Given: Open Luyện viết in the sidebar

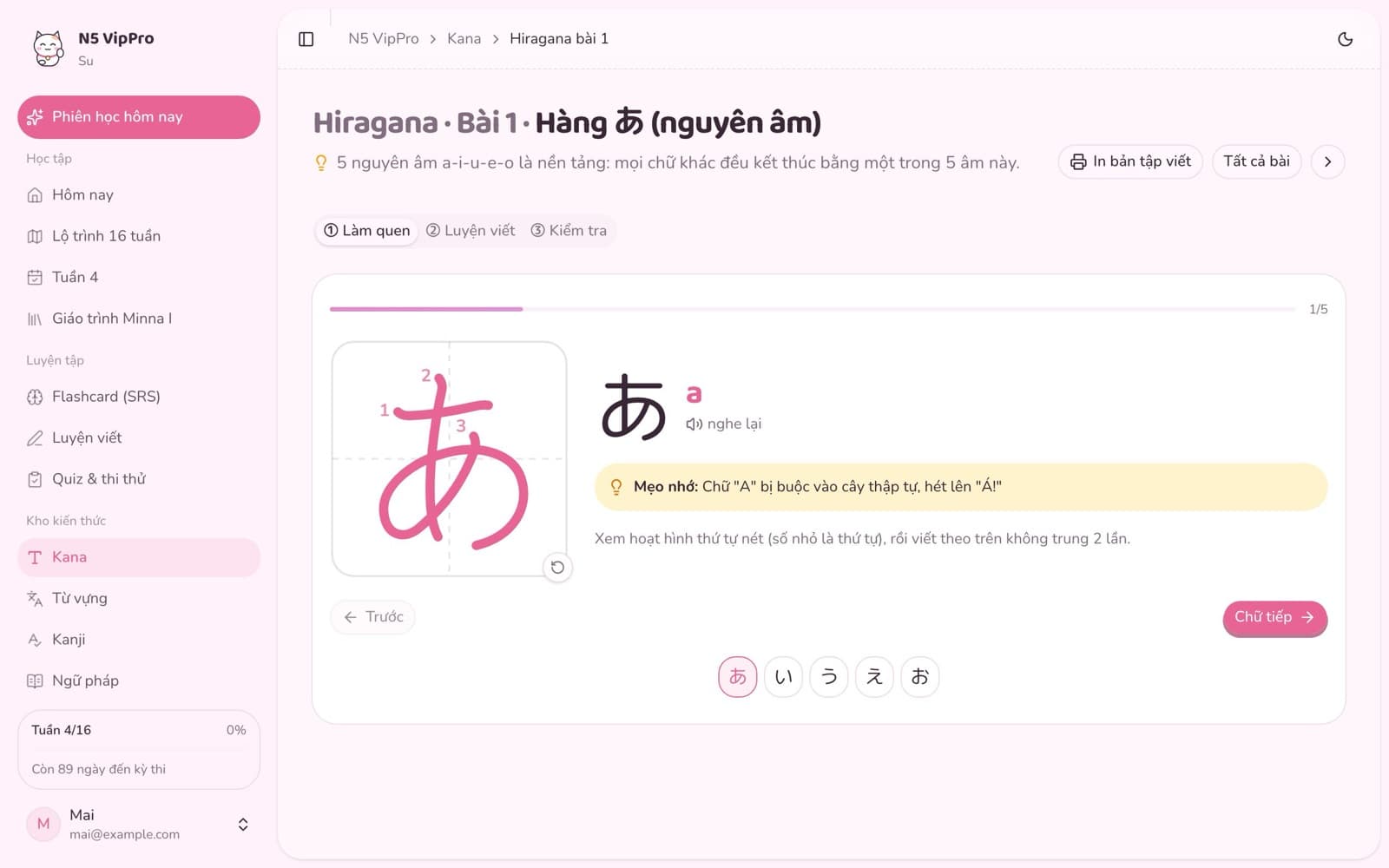Looking at the screenshot, I should tap(139, 438).
